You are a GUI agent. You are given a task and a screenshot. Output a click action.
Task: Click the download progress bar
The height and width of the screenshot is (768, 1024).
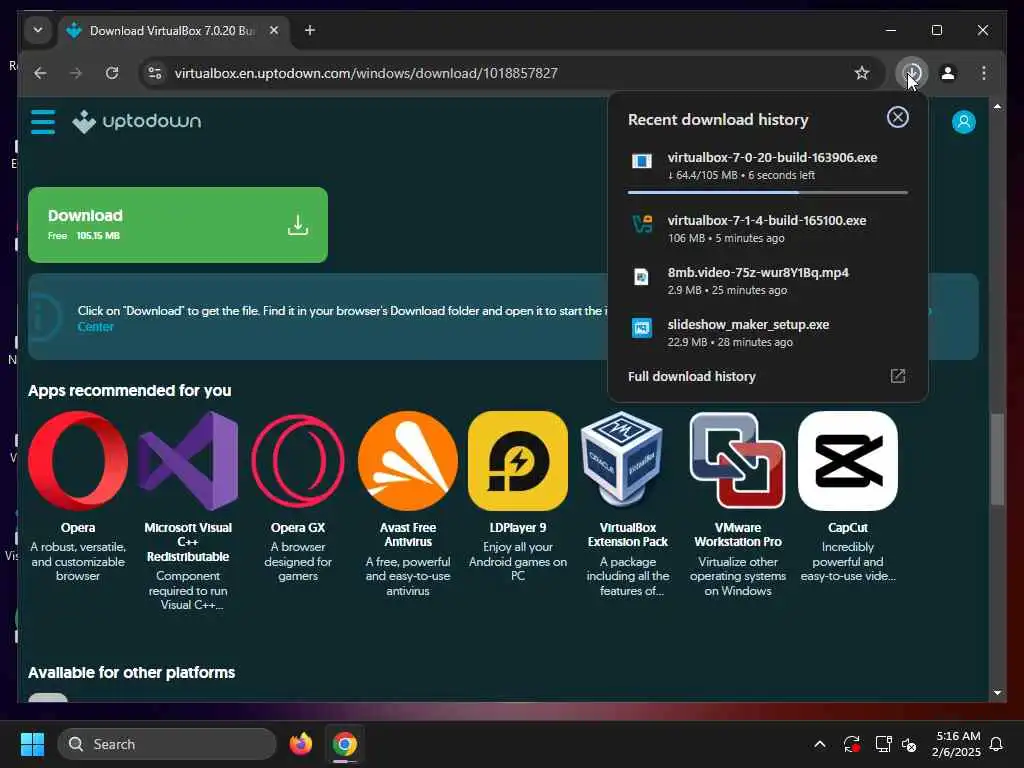(x=767, y=193)
